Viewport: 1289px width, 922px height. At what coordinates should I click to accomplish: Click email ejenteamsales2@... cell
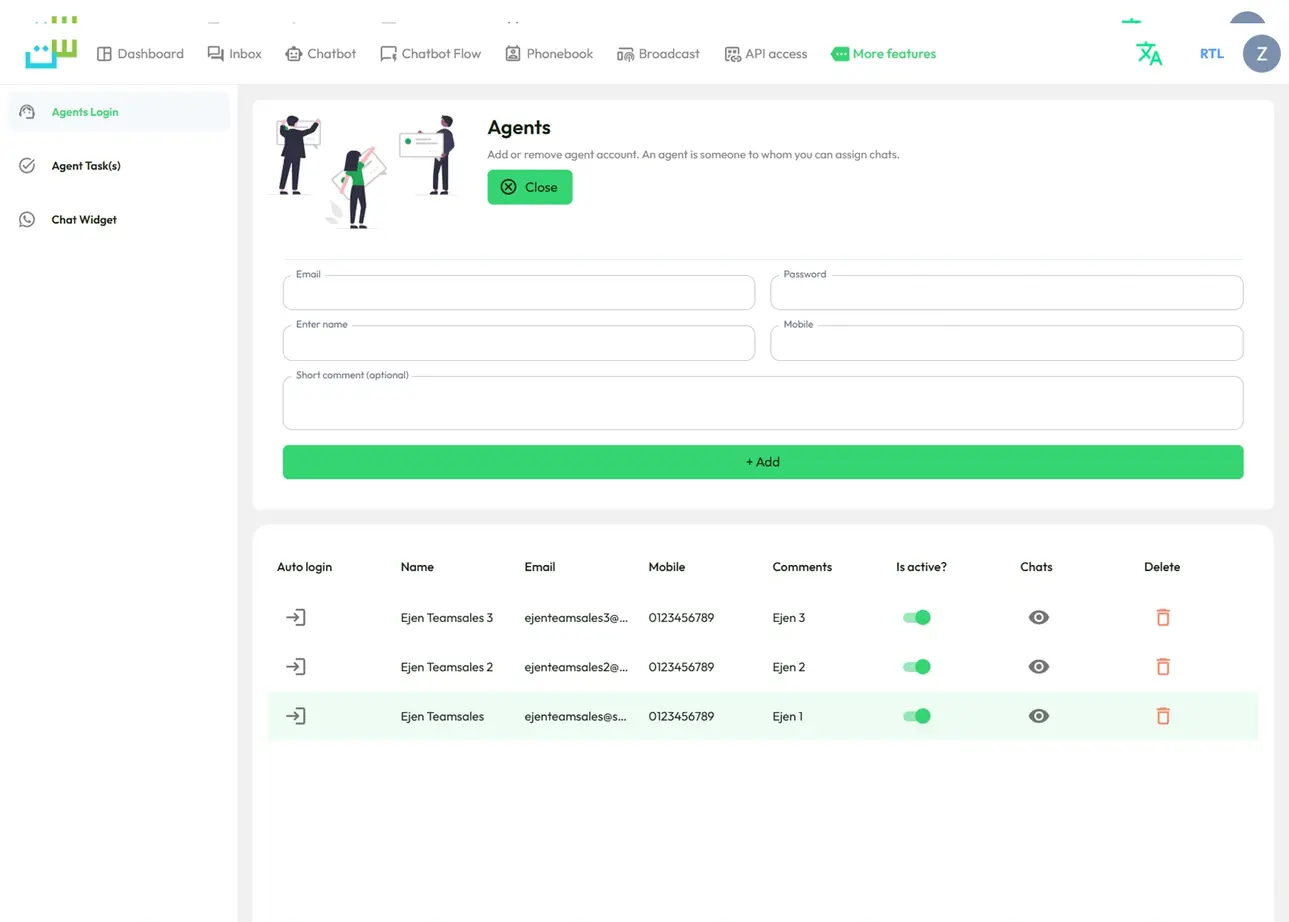click(576, 667)
